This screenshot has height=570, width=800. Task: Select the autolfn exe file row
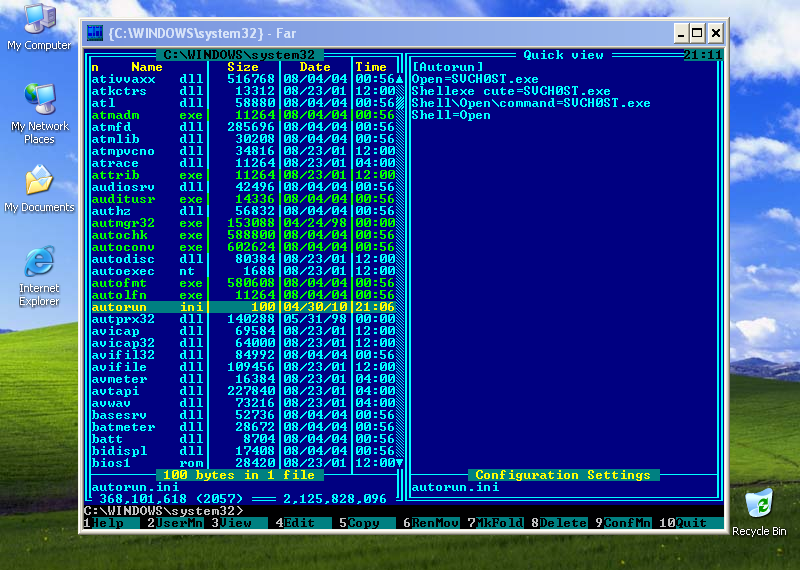(x=243, y=295)
